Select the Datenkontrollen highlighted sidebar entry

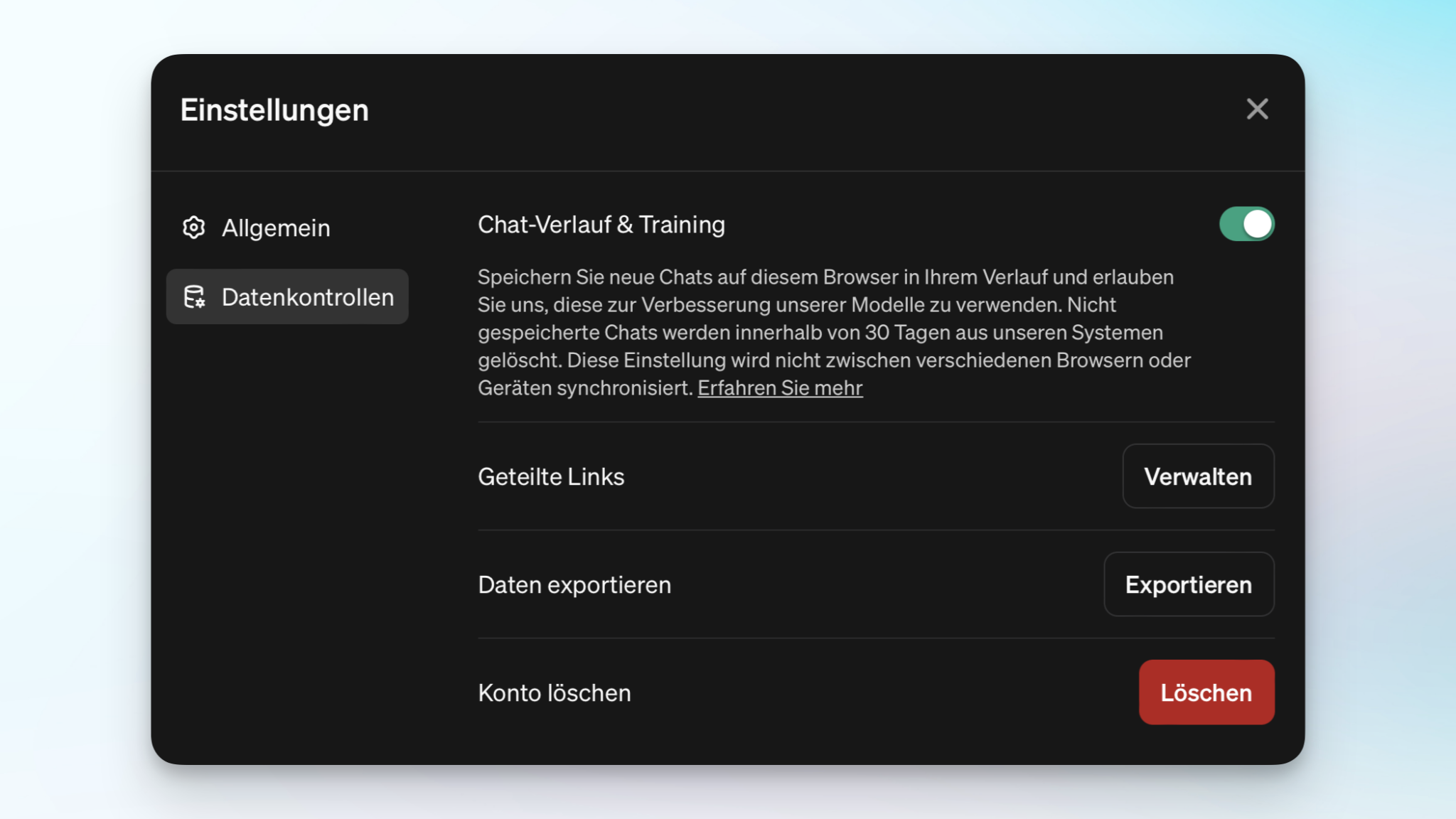[287, 296]
